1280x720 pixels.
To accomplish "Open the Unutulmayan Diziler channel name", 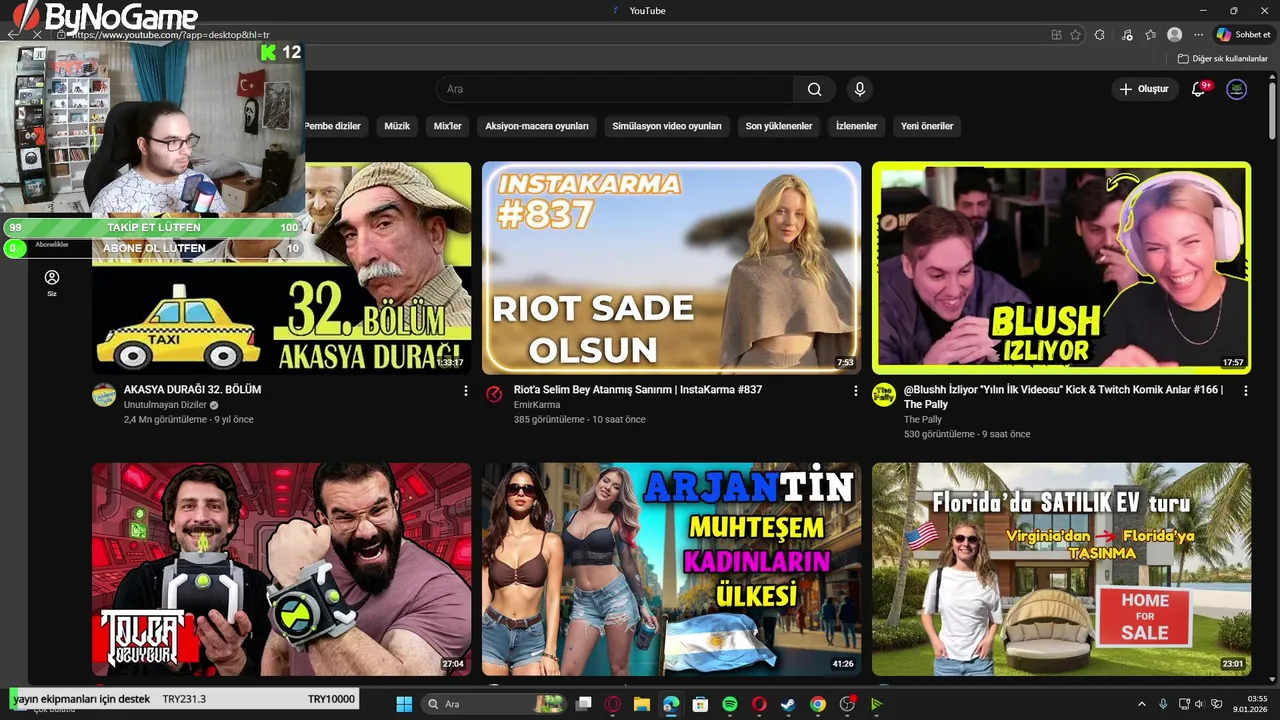I will click(x=165, y=405).
